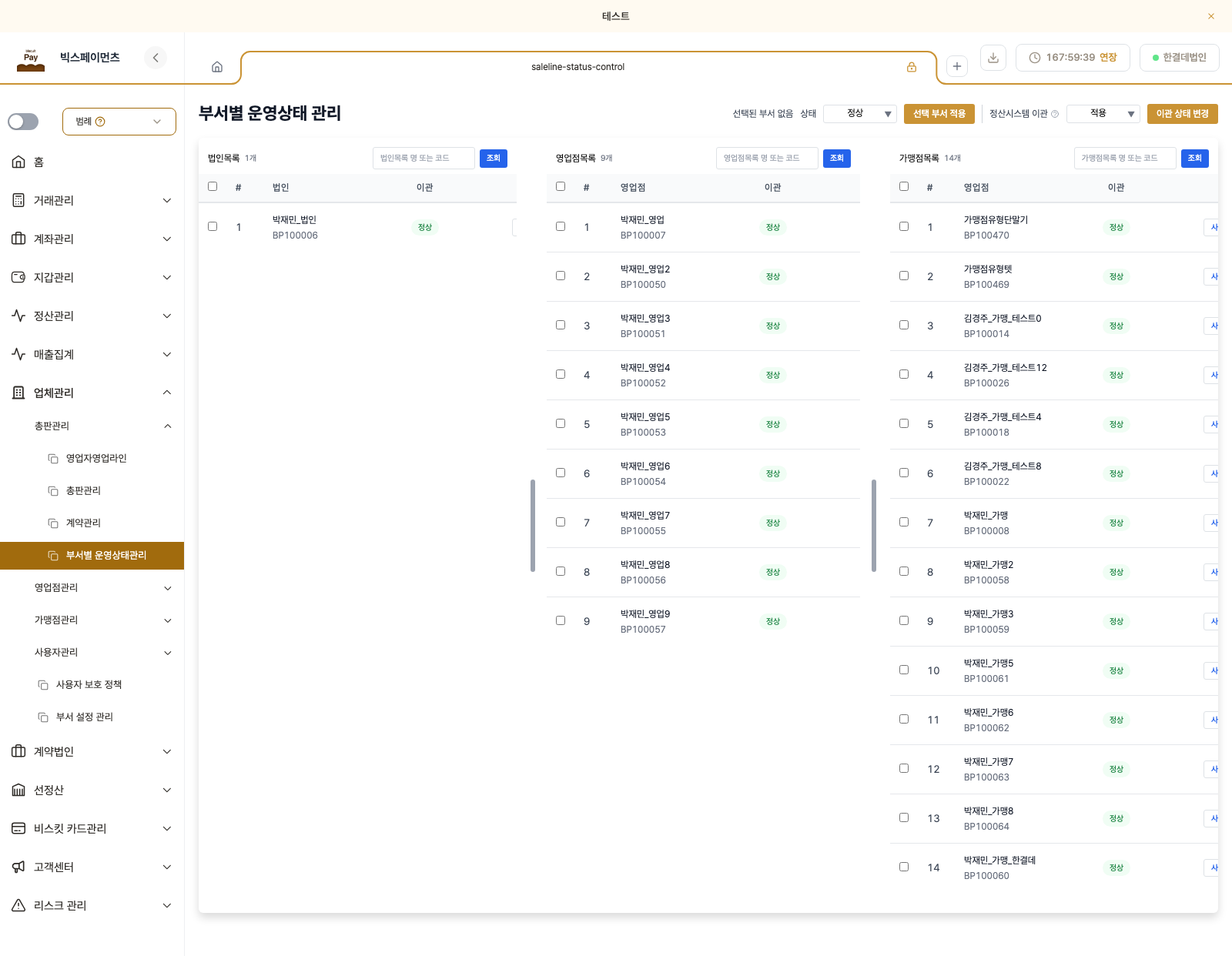Open the 상태 dropdown showing 정상
Screen dimensions: 1232x956
[x=860, y=114]
